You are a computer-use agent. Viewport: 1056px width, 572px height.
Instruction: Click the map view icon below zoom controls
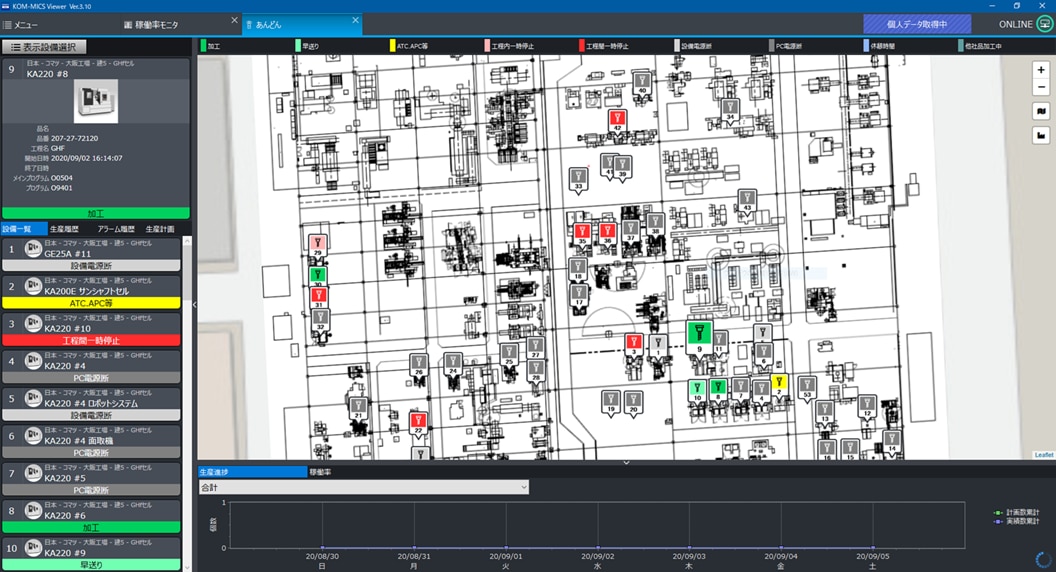click(x=1041, y=112)
